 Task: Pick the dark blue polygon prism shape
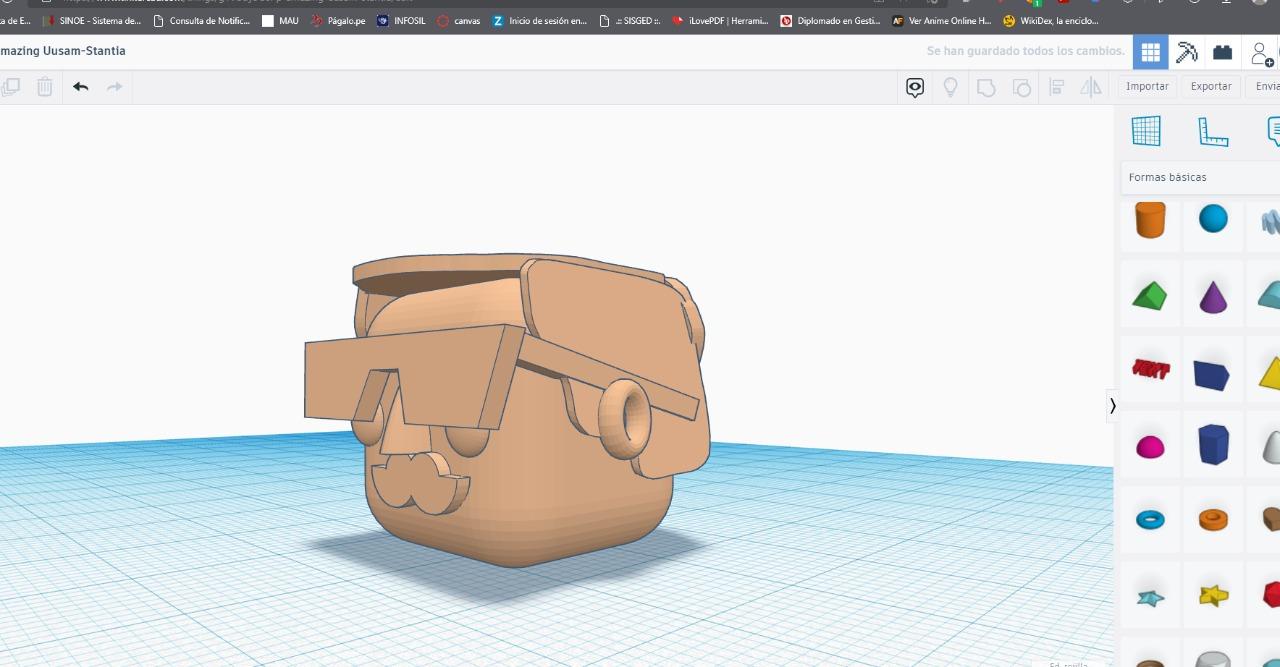pyautogui.click(x=1213, y=445)
